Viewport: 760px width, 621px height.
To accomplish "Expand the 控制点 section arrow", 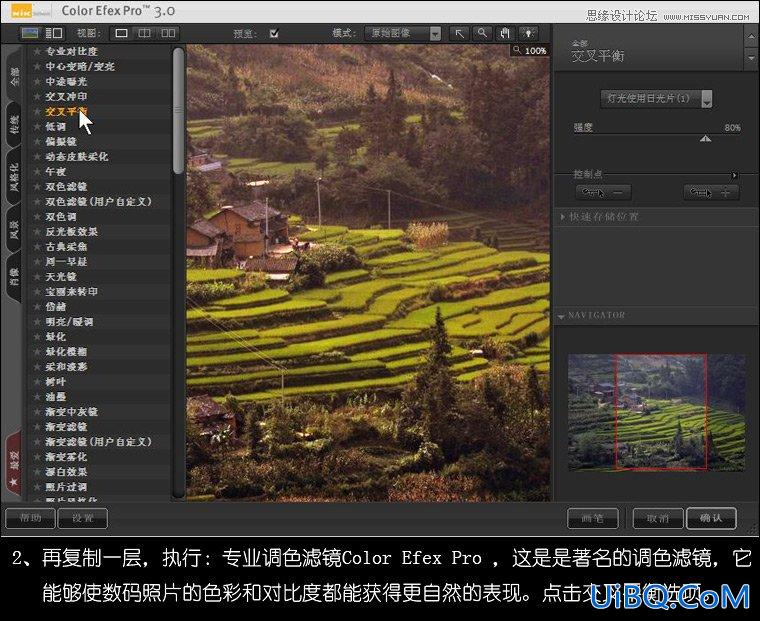I will click(x=735, y=175).
